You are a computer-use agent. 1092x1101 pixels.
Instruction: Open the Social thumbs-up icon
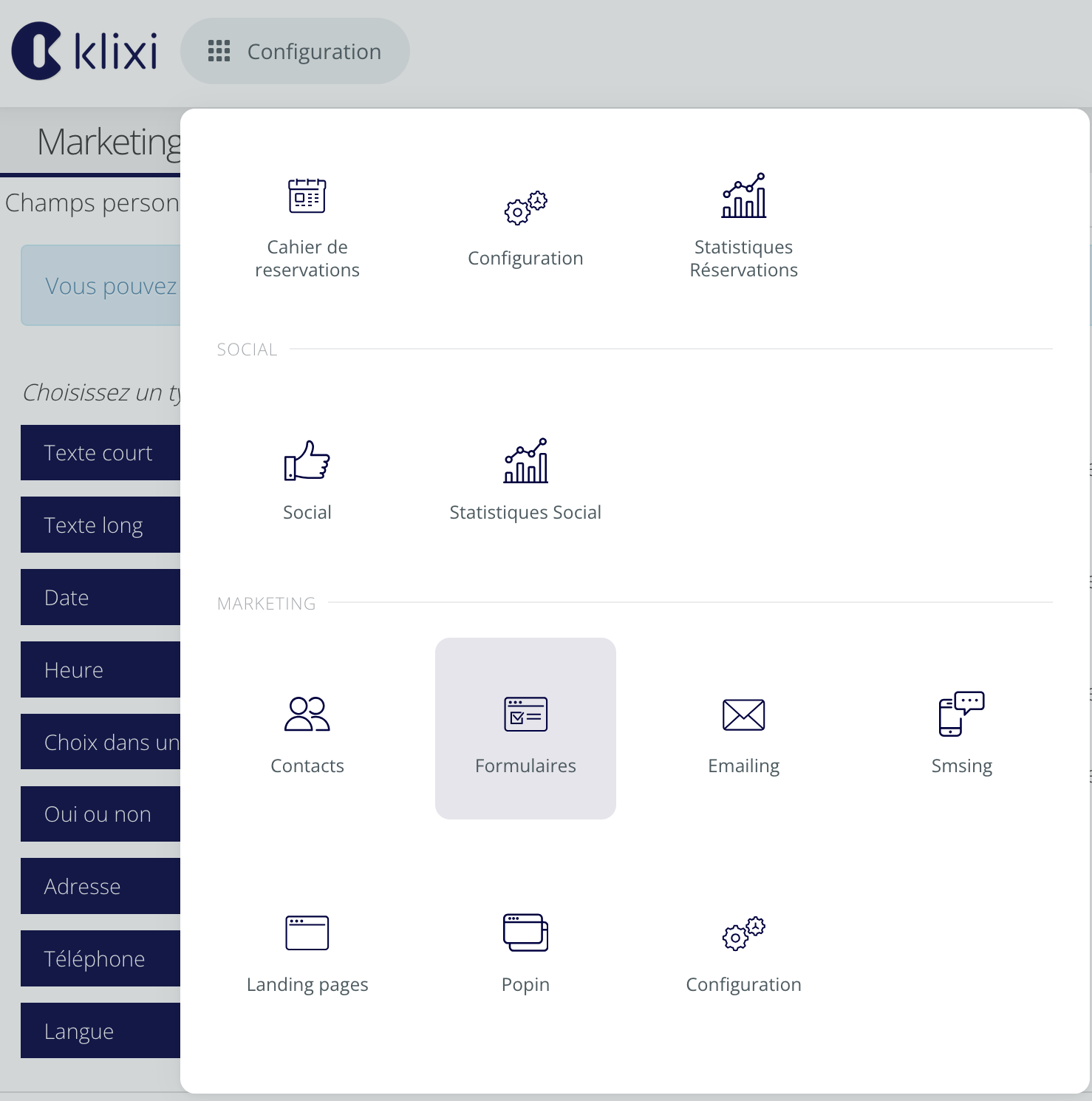(x=307, y=460)
